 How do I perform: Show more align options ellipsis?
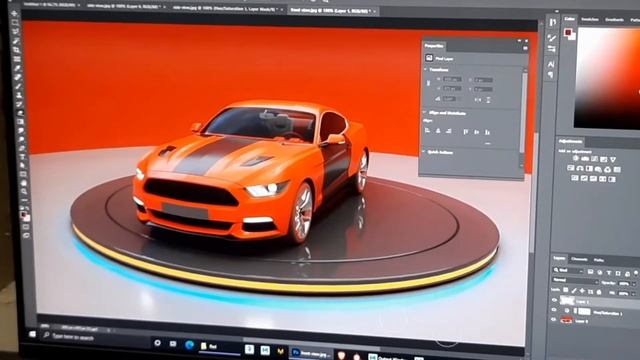click(488, 143)
